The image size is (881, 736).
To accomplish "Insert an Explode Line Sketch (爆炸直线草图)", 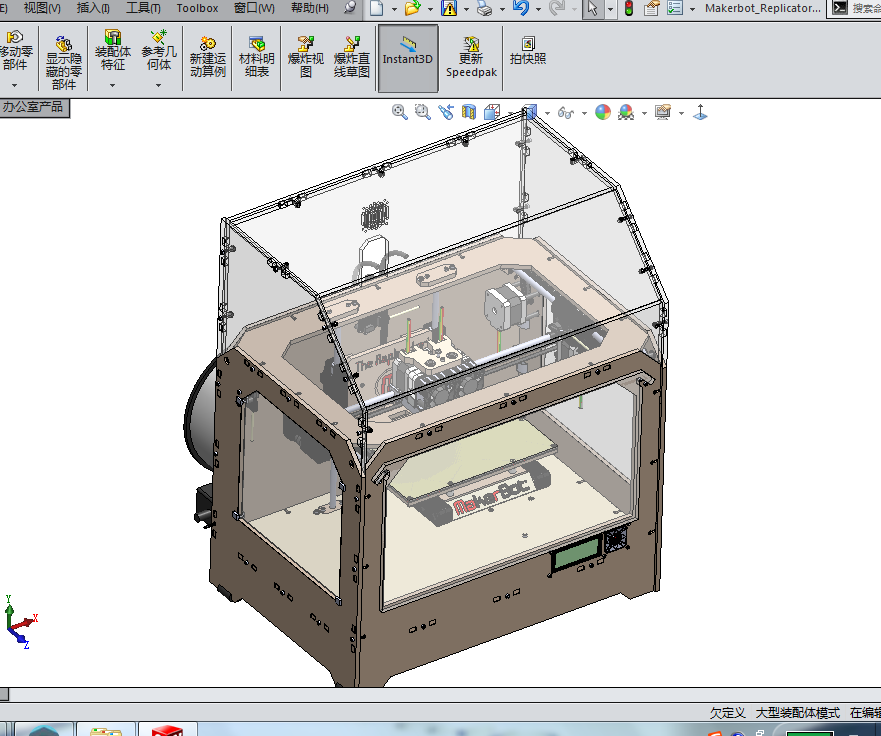I will tap(351, 58).
